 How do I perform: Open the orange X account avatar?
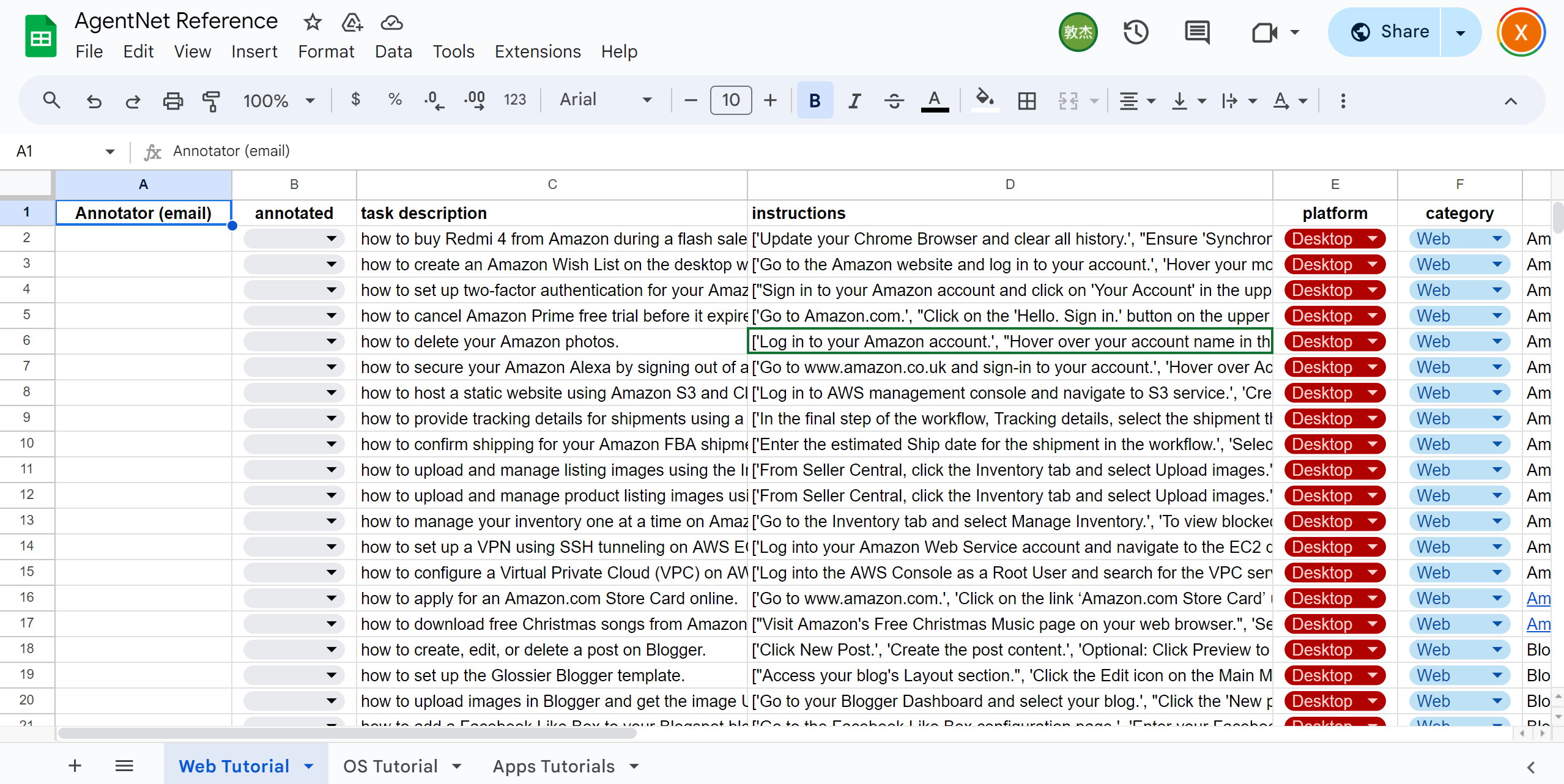(x=1521, y=32)
